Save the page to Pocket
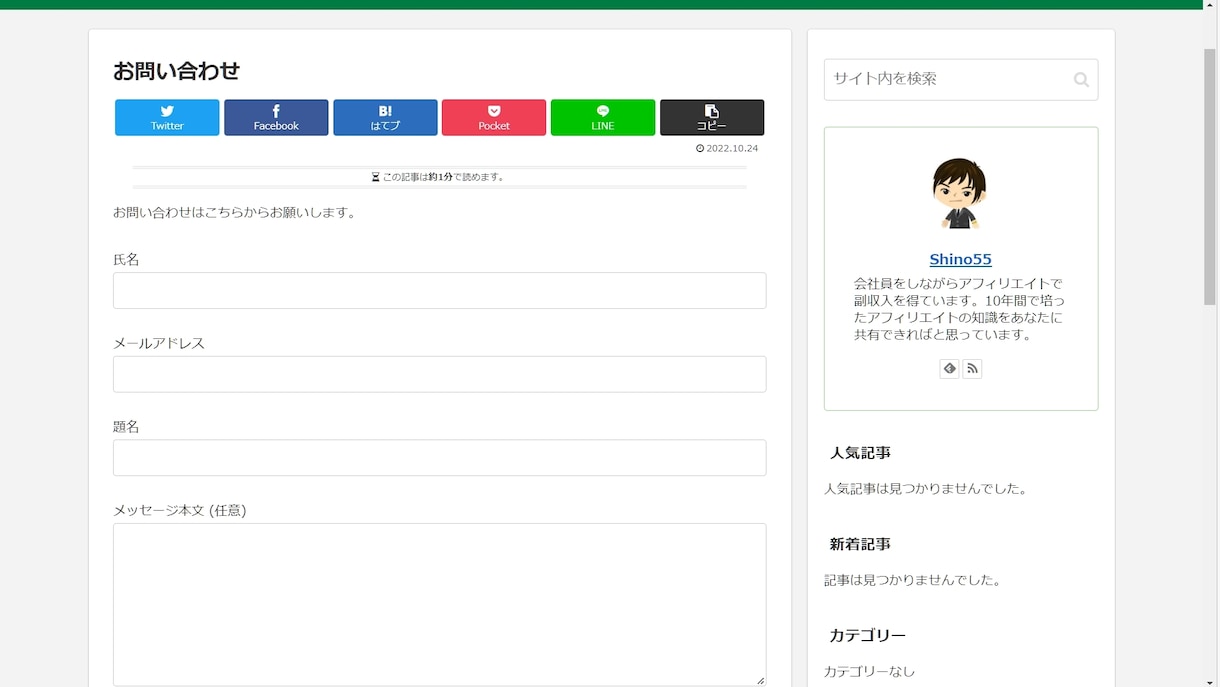This screenshot has height=687, width=1220. [494, 117]
